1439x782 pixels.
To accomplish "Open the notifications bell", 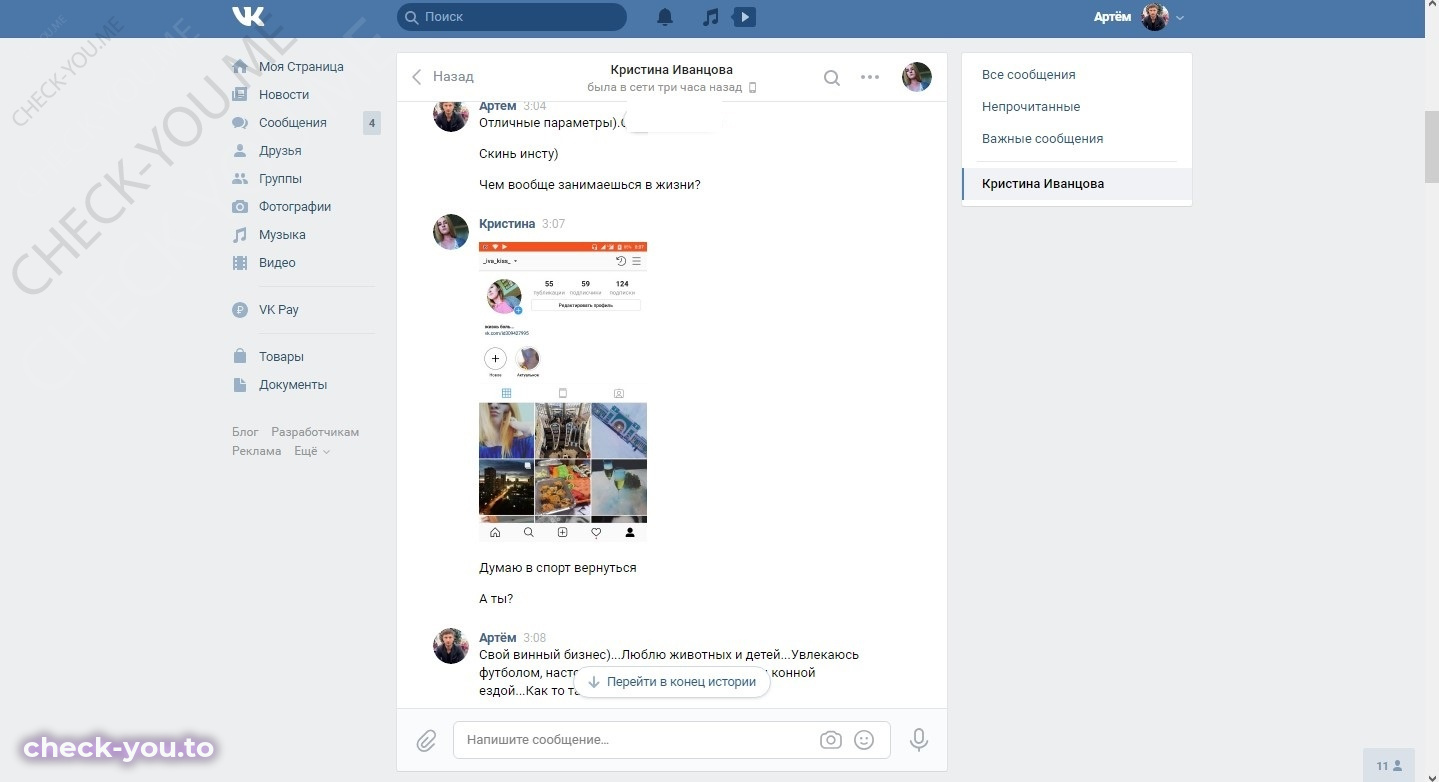I will [665, 17].
